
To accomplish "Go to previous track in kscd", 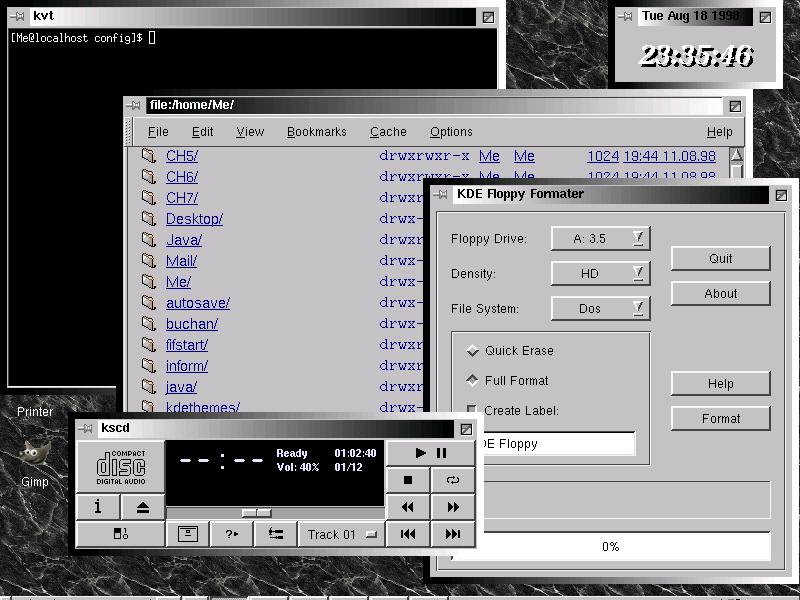I will coord(408,534).
